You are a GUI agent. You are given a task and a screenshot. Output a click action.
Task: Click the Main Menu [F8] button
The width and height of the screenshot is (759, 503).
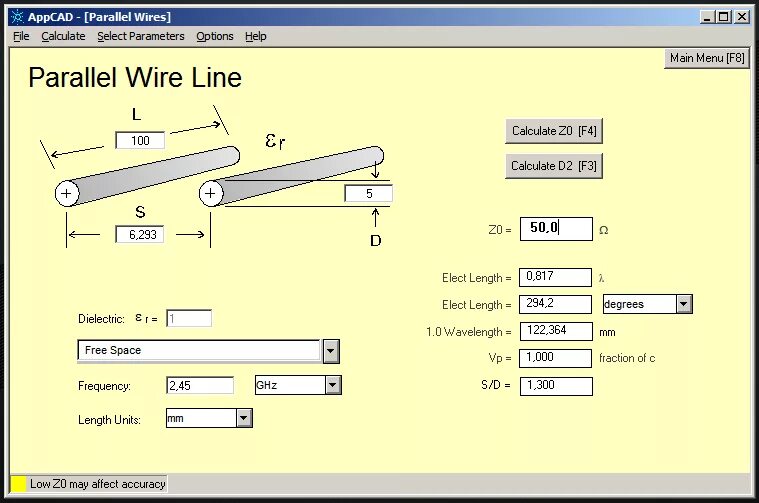tap(707, 58)
